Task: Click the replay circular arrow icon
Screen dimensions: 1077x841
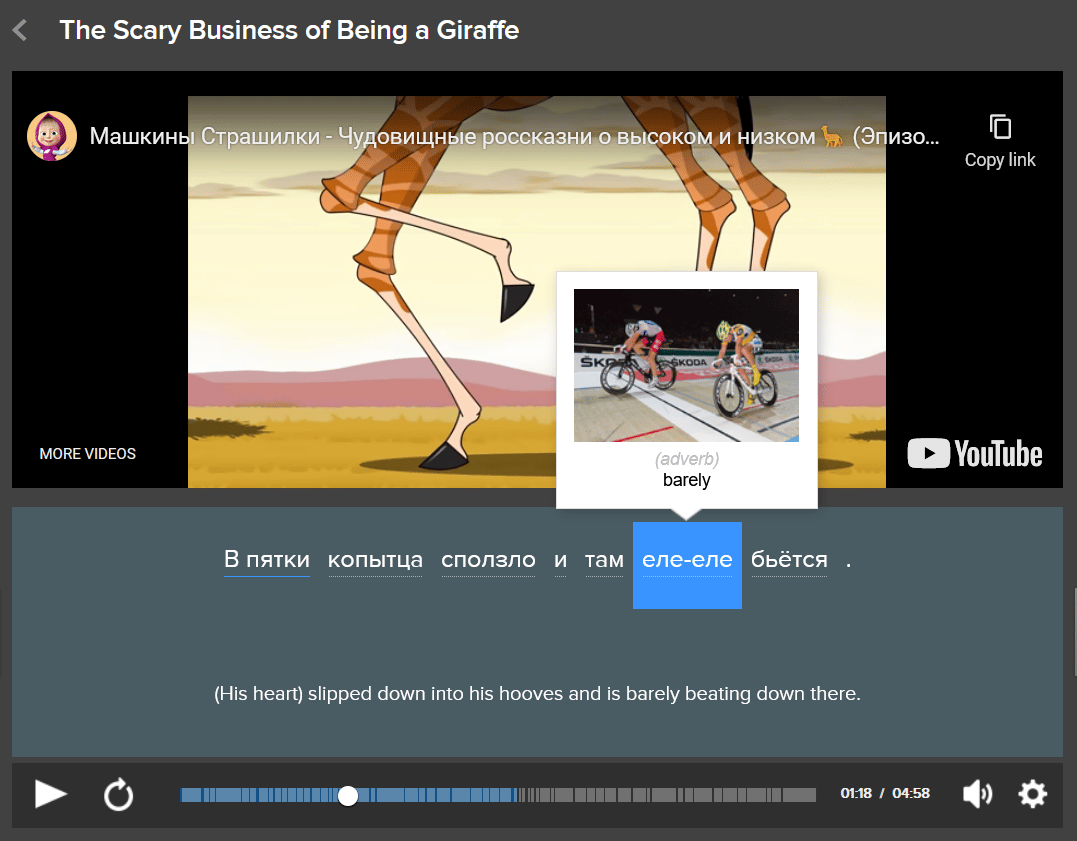Action: [x=118, y=795]
